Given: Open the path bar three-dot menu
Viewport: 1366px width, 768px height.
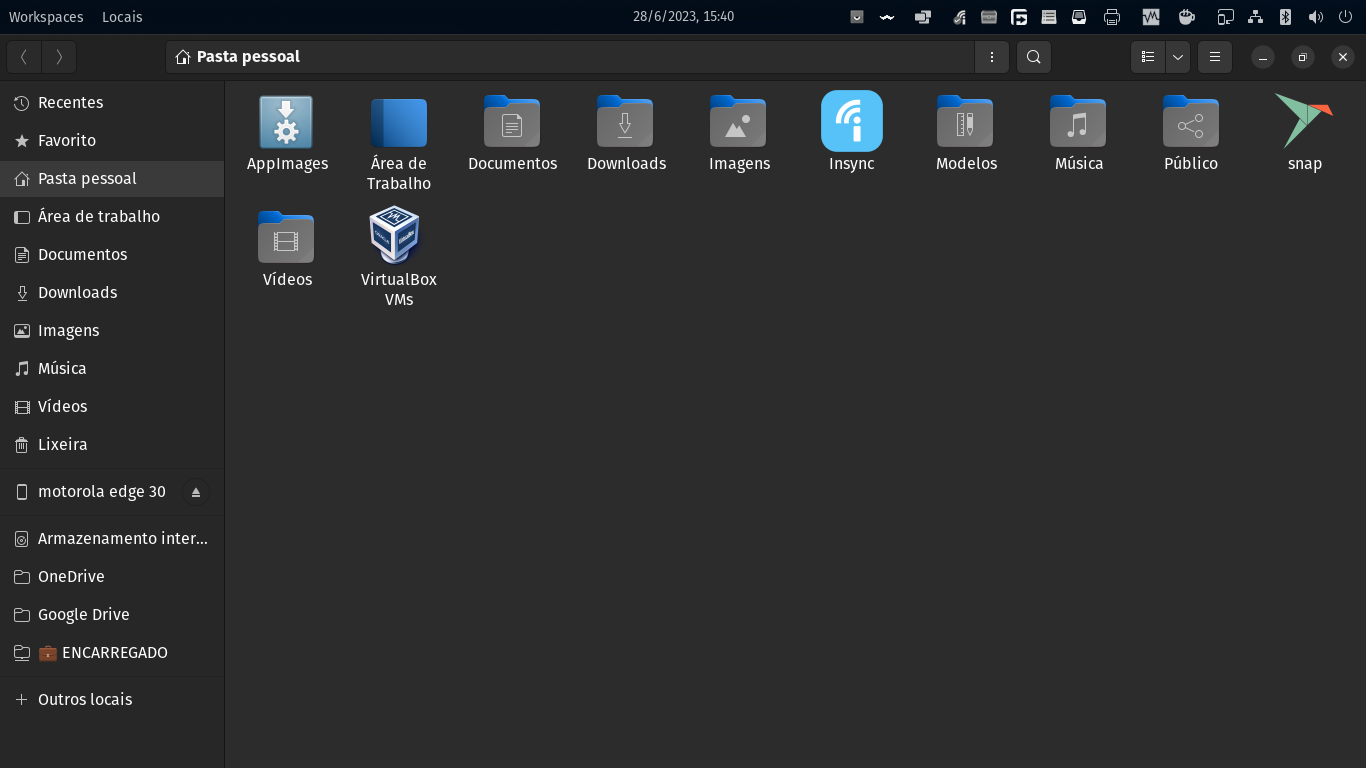Looking at the screenshot, I should coord(991,57).
